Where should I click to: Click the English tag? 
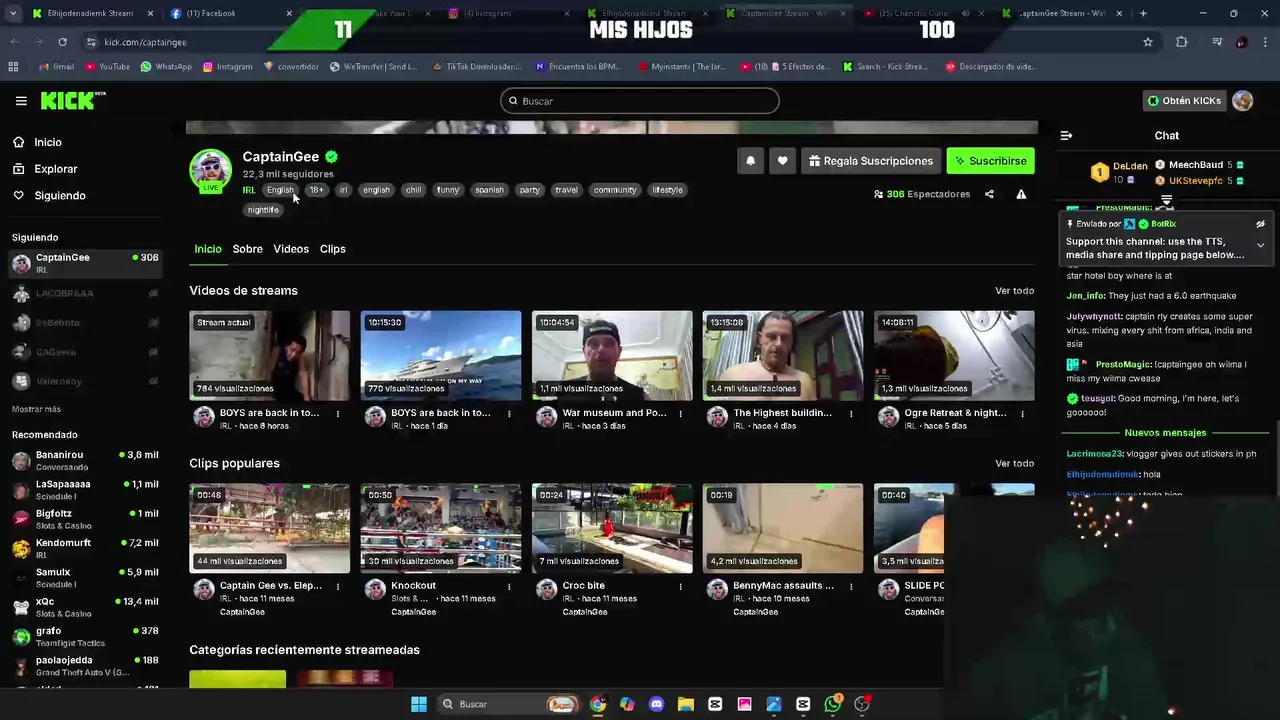pyautogui.click(x=280, y=190)
